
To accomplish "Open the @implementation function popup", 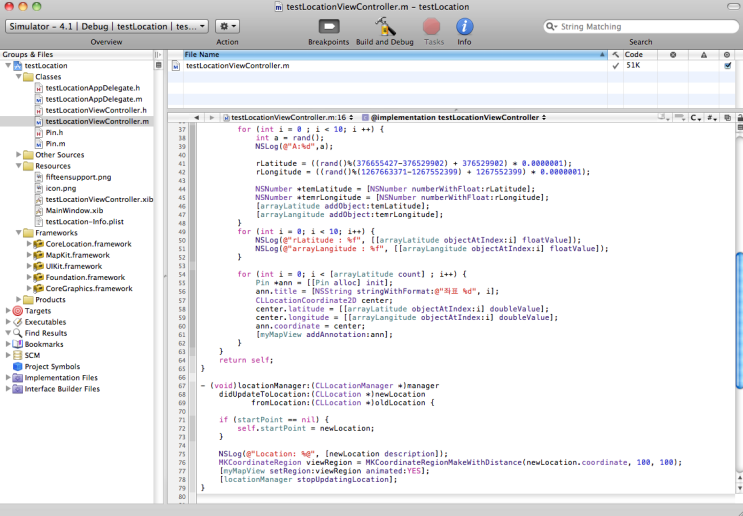I will pyautogui.click(x=454, y=118).
